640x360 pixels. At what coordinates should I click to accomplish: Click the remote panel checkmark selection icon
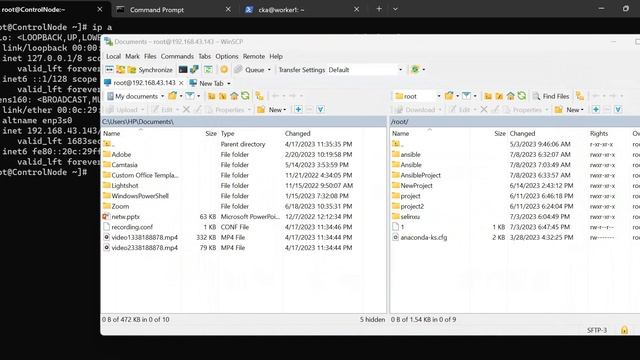618,109
